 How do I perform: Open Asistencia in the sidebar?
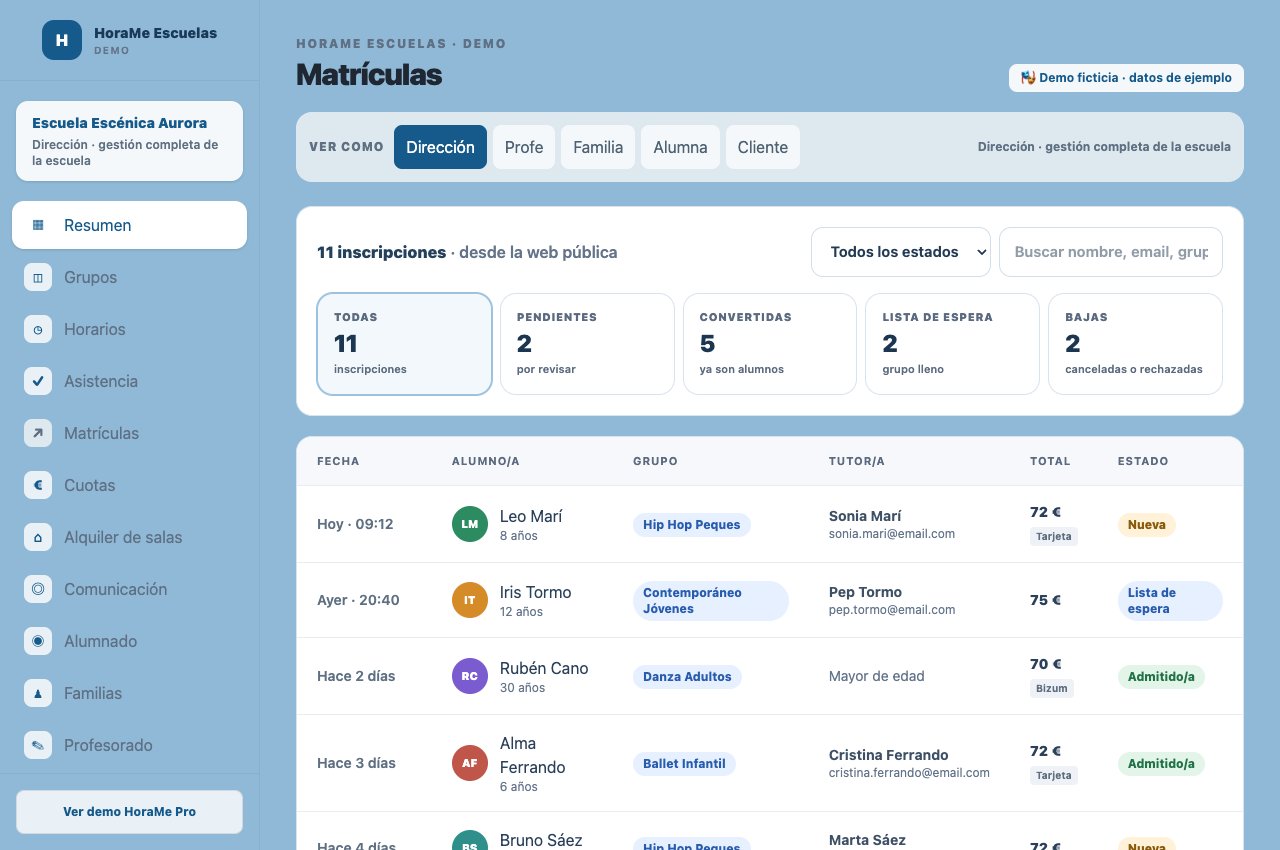tap(129, 381)
